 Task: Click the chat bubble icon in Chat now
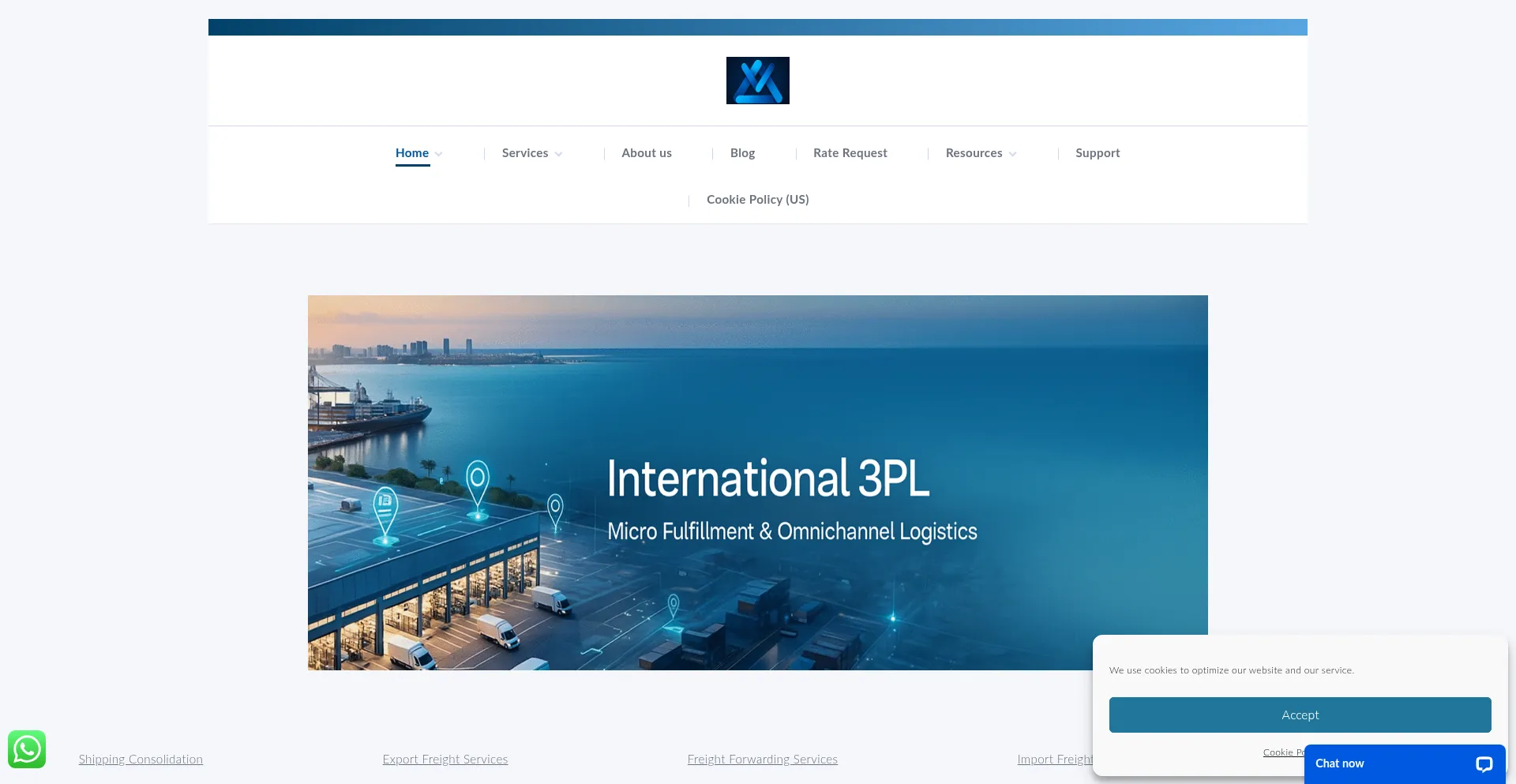point(1484,763)
